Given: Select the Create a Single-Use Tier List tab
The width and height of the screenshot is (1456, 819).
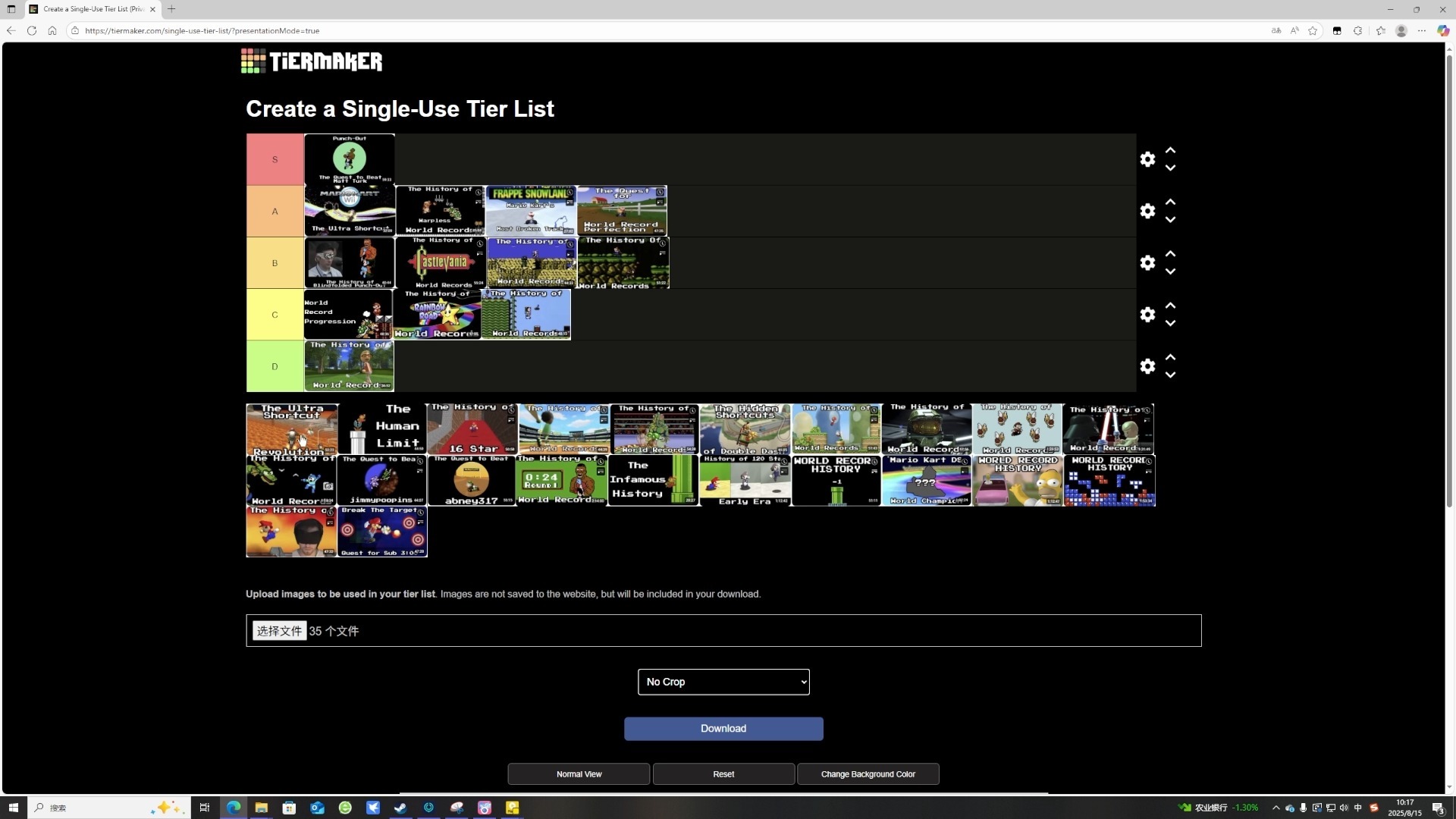Looking at the screenshot, I should coord(93,9).
